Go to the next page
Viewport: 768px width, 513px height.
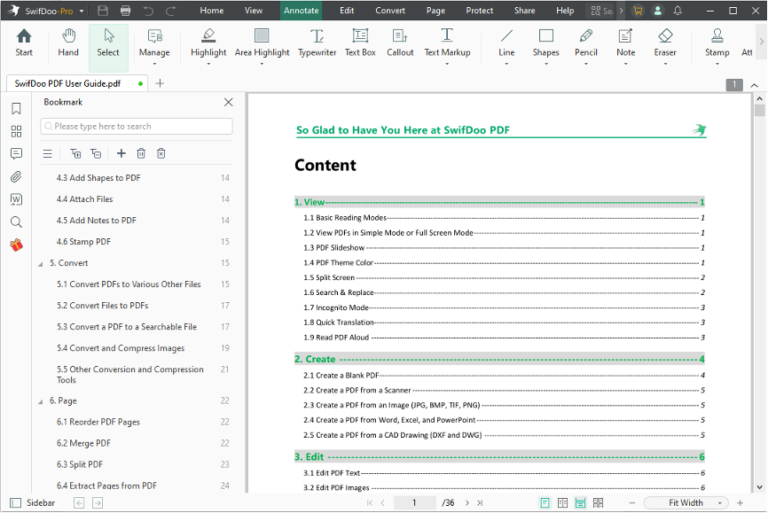coord(467,503)
